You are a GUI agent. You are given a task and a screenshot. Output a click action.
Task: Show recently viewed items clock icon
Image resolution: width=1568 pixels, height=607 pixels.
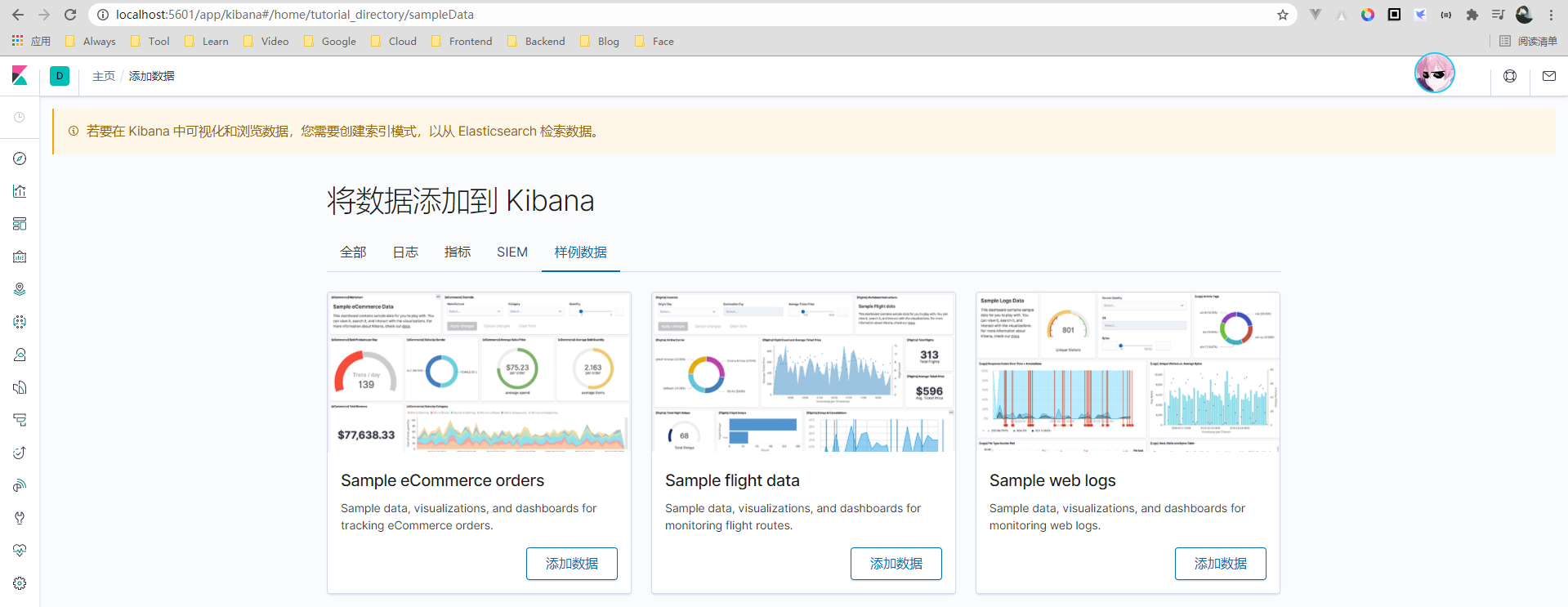pyautogui.click(x=20, y=118)
